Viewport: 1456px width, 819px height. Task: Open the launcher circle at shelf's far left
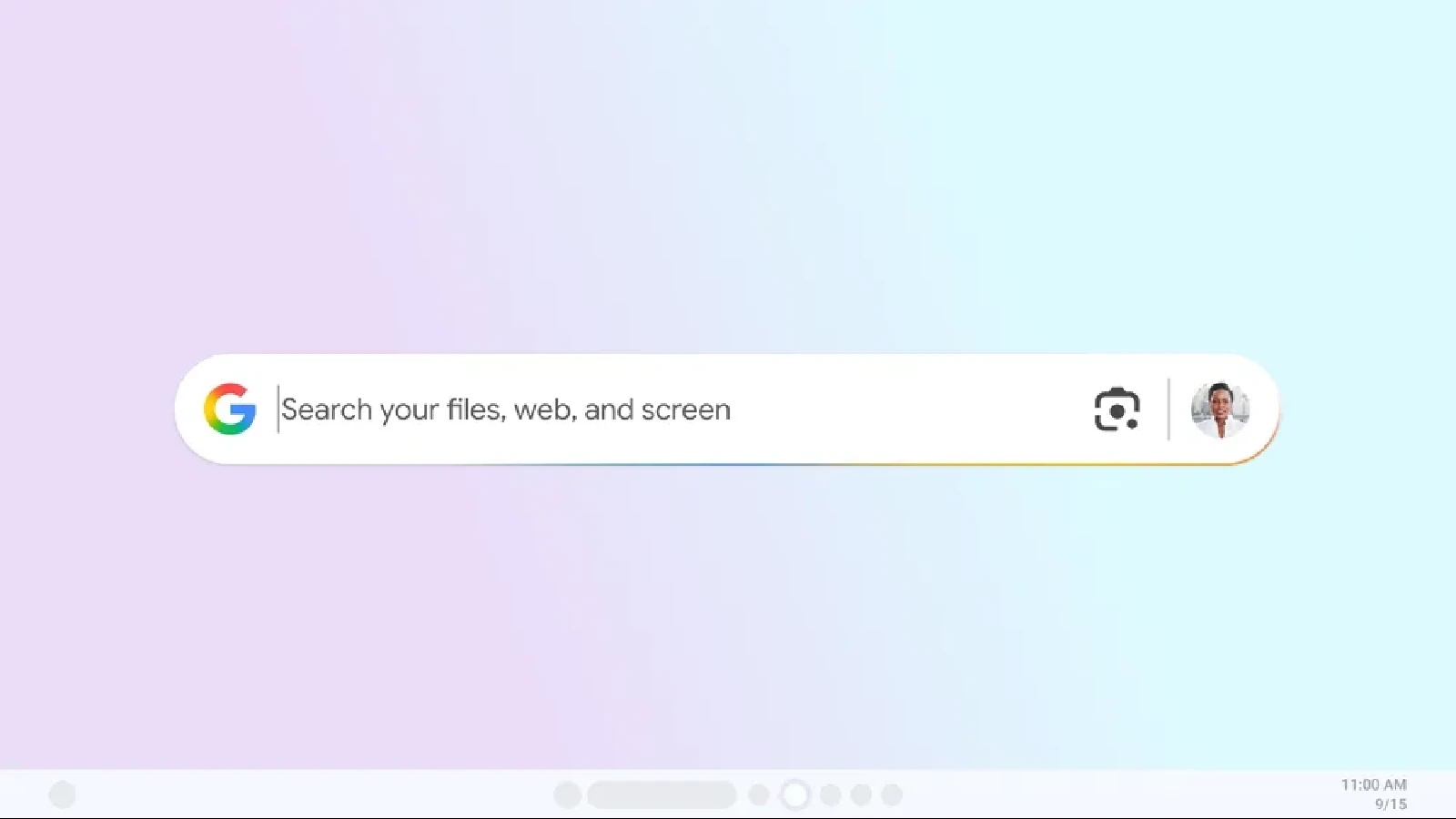[x=62, y=794]
